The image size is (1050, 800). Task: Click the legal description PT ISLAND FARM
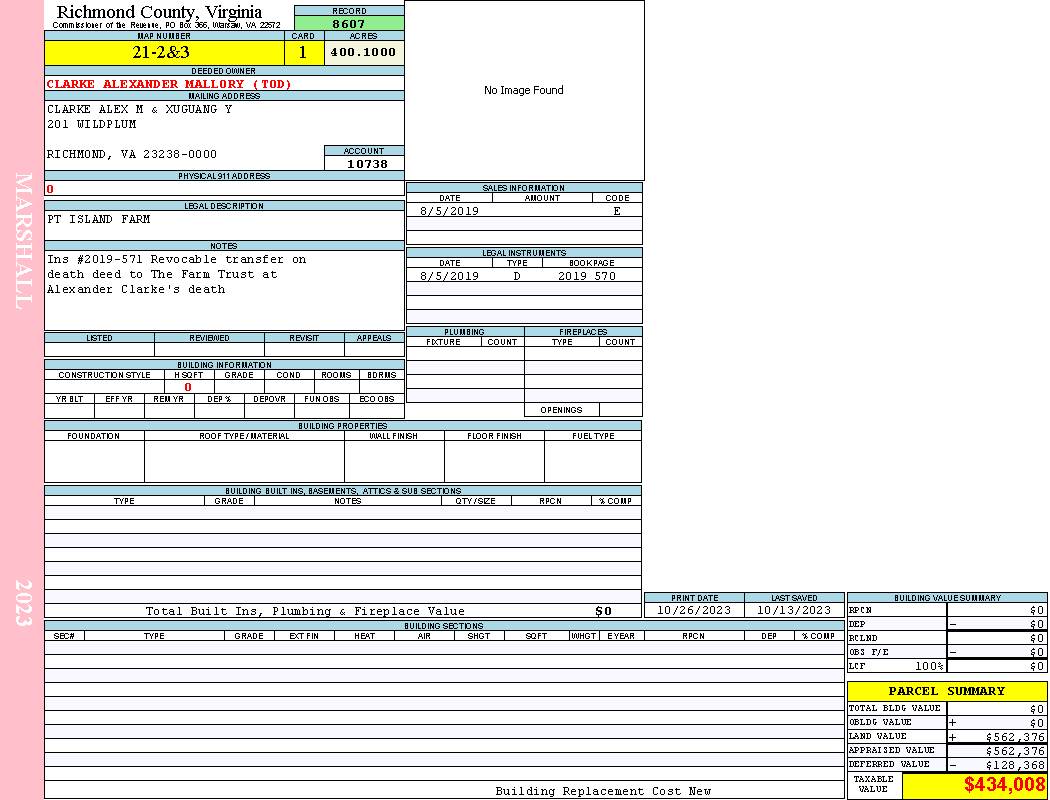99,219
